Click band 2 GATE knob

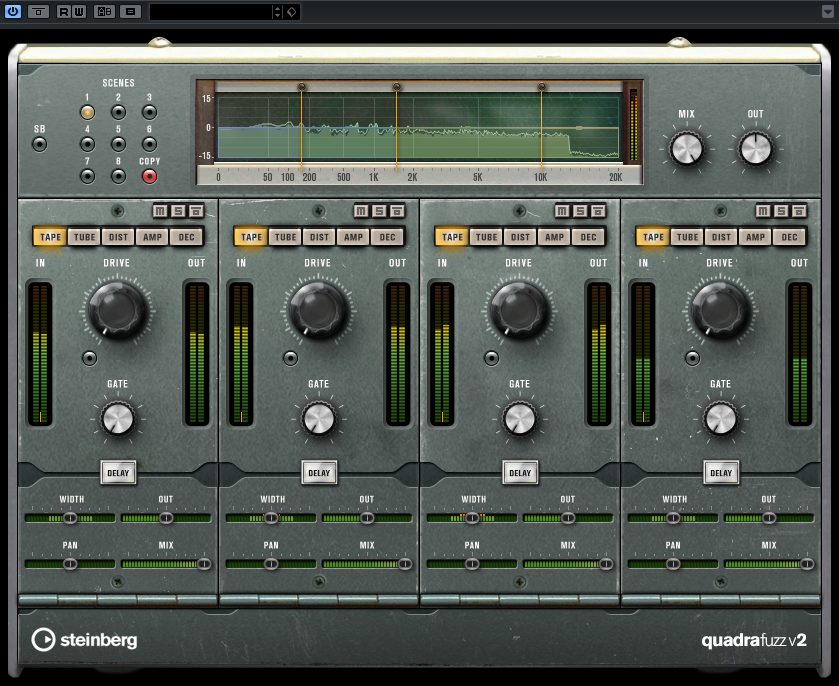[318, 418]
